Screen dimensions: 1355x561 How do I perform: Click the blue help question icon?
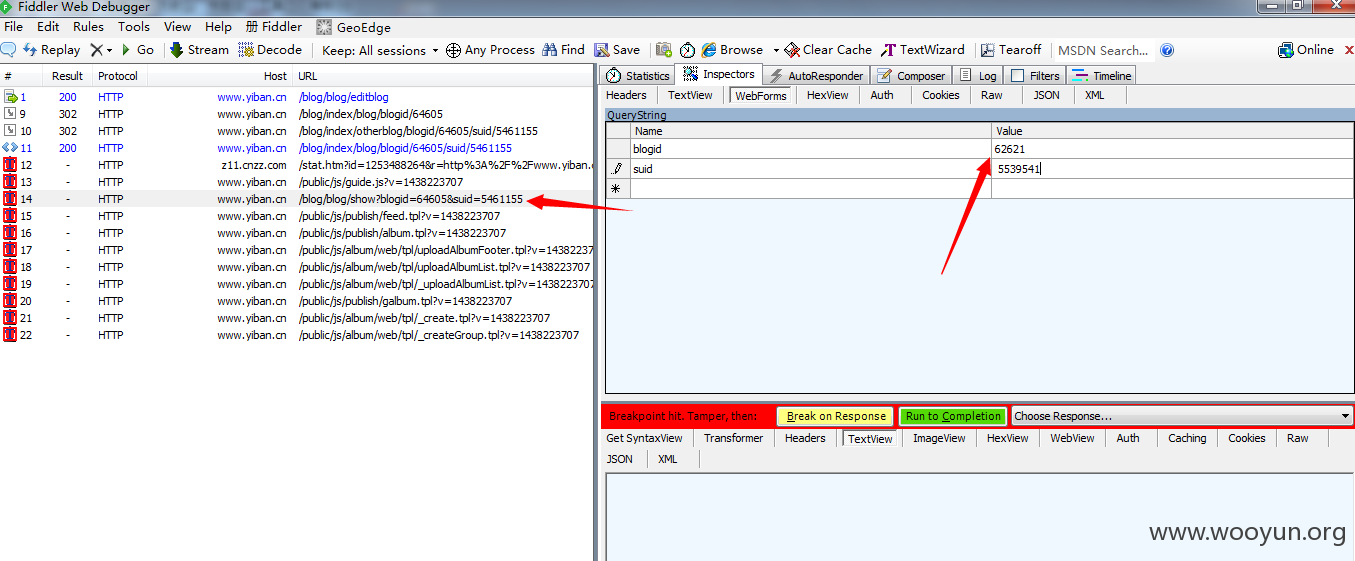pos(1167,50)
